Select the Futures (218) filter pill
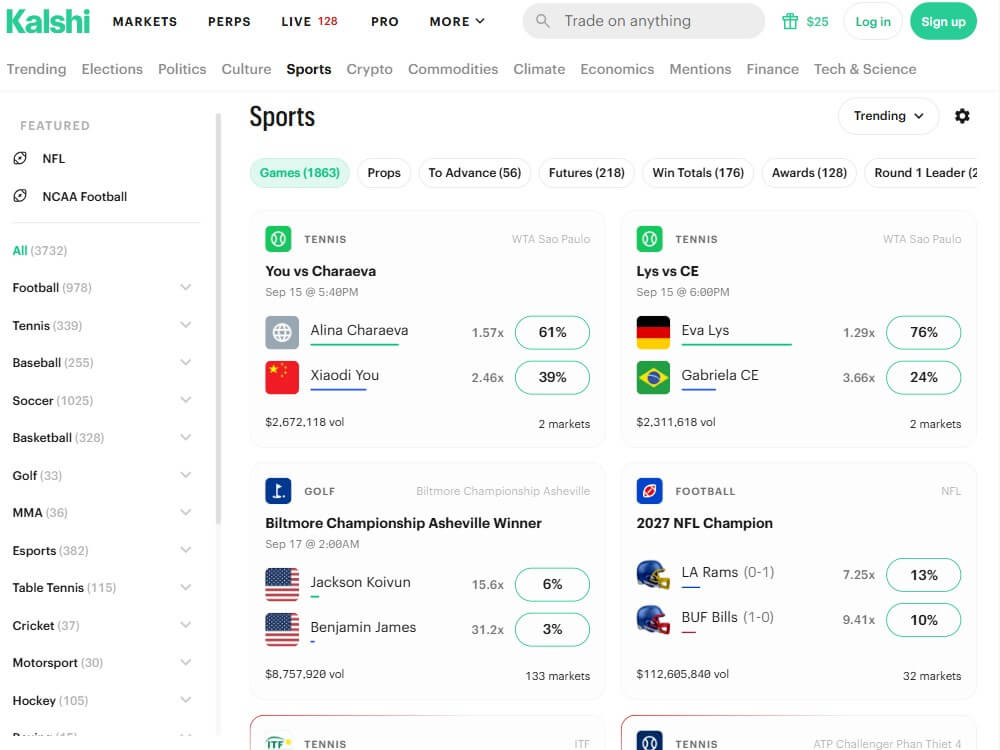Viewport: 1000px width, 750px height. pos(587,173)
